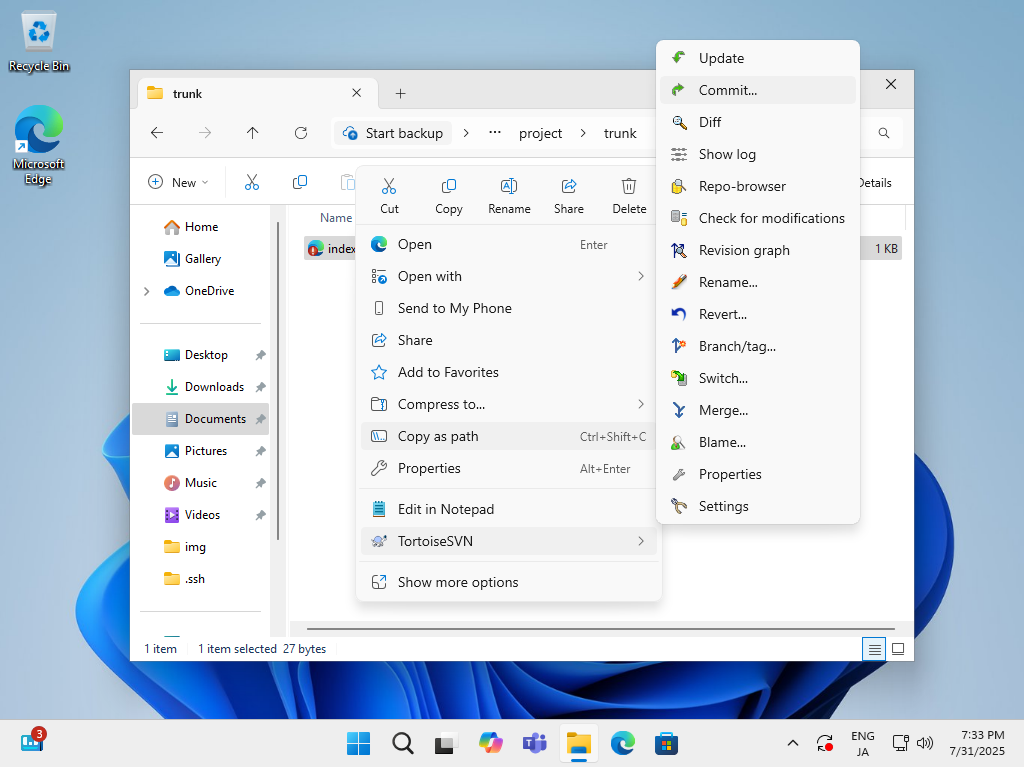Refresh the folder view
The image size is (1024, 767).
(x=301, y=133)
